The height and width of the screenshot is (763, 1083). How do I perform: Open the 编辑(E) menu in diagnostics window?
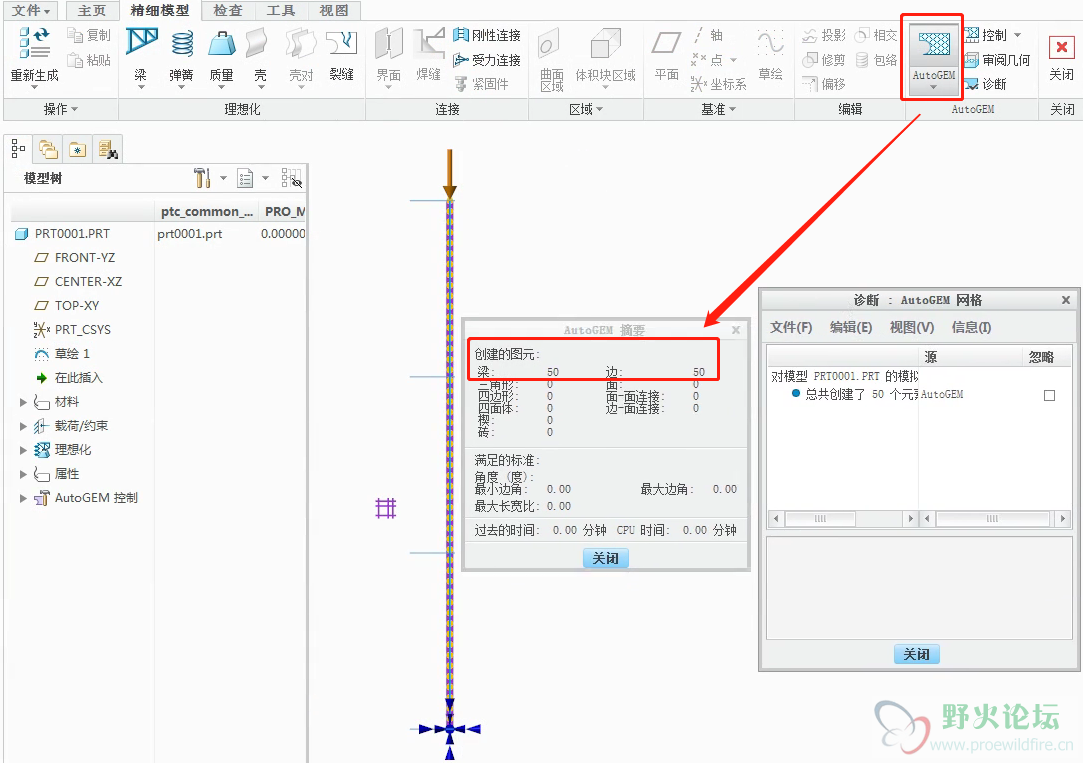click(850, 327)
